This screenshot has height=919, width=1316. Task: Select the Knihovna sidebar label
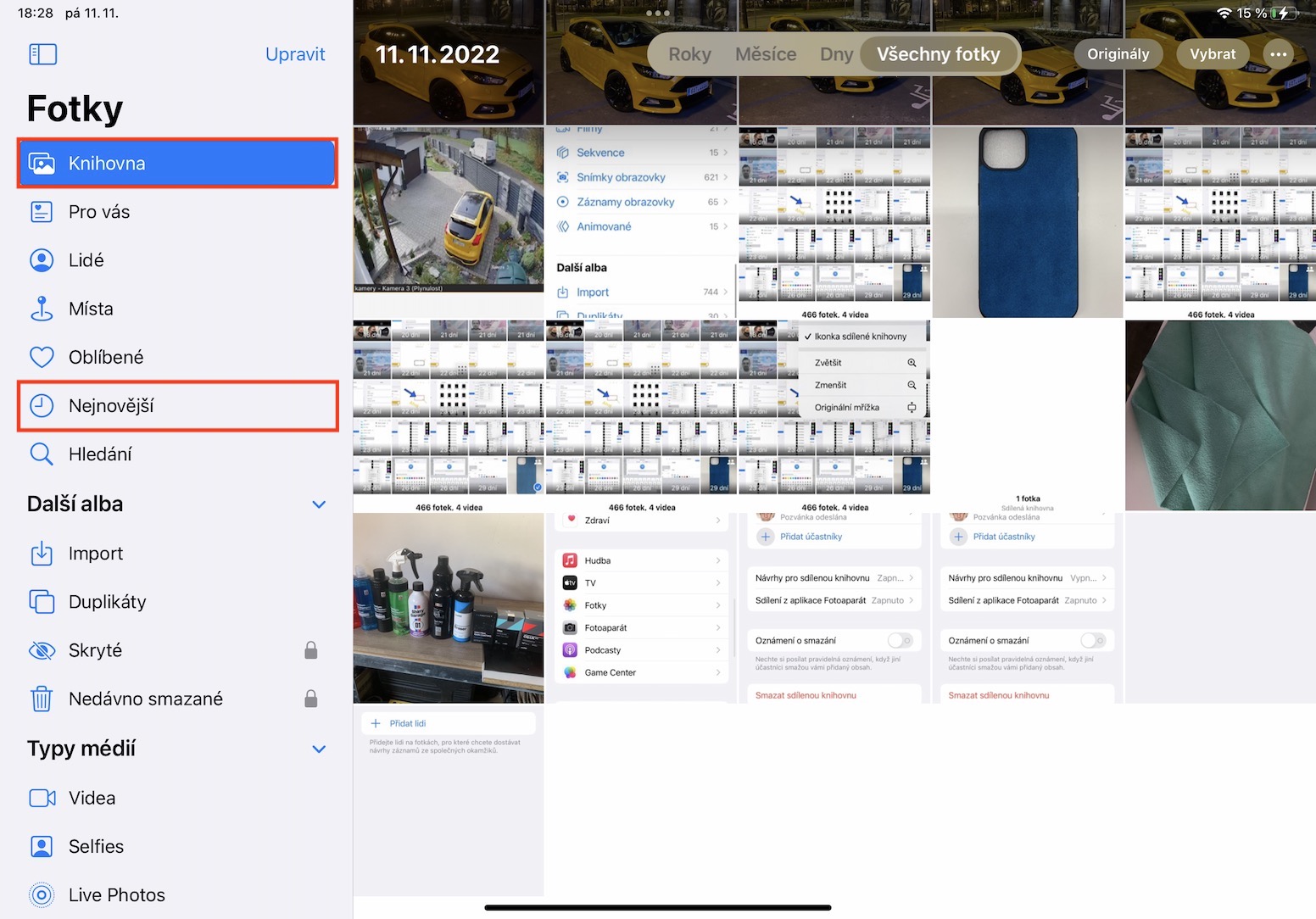(107, 163)
